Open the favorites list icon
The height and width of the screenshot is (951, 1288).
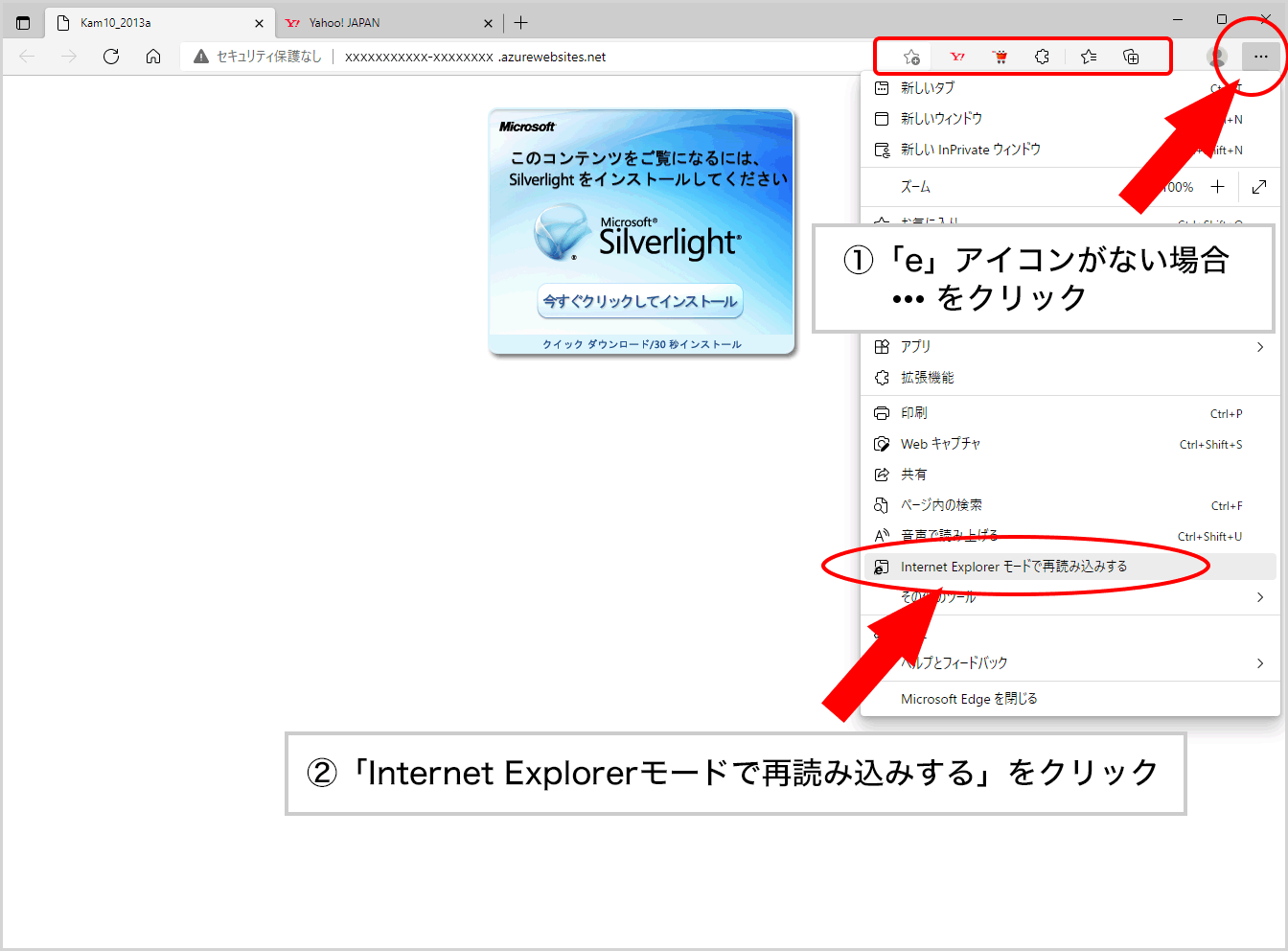coord(1089,57)
